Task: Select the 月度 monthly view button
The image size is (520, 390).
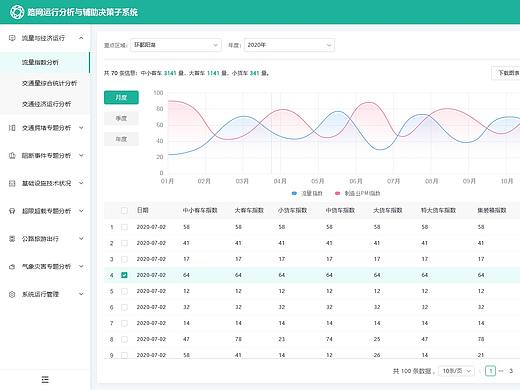Action: click(x=121, y=98)
